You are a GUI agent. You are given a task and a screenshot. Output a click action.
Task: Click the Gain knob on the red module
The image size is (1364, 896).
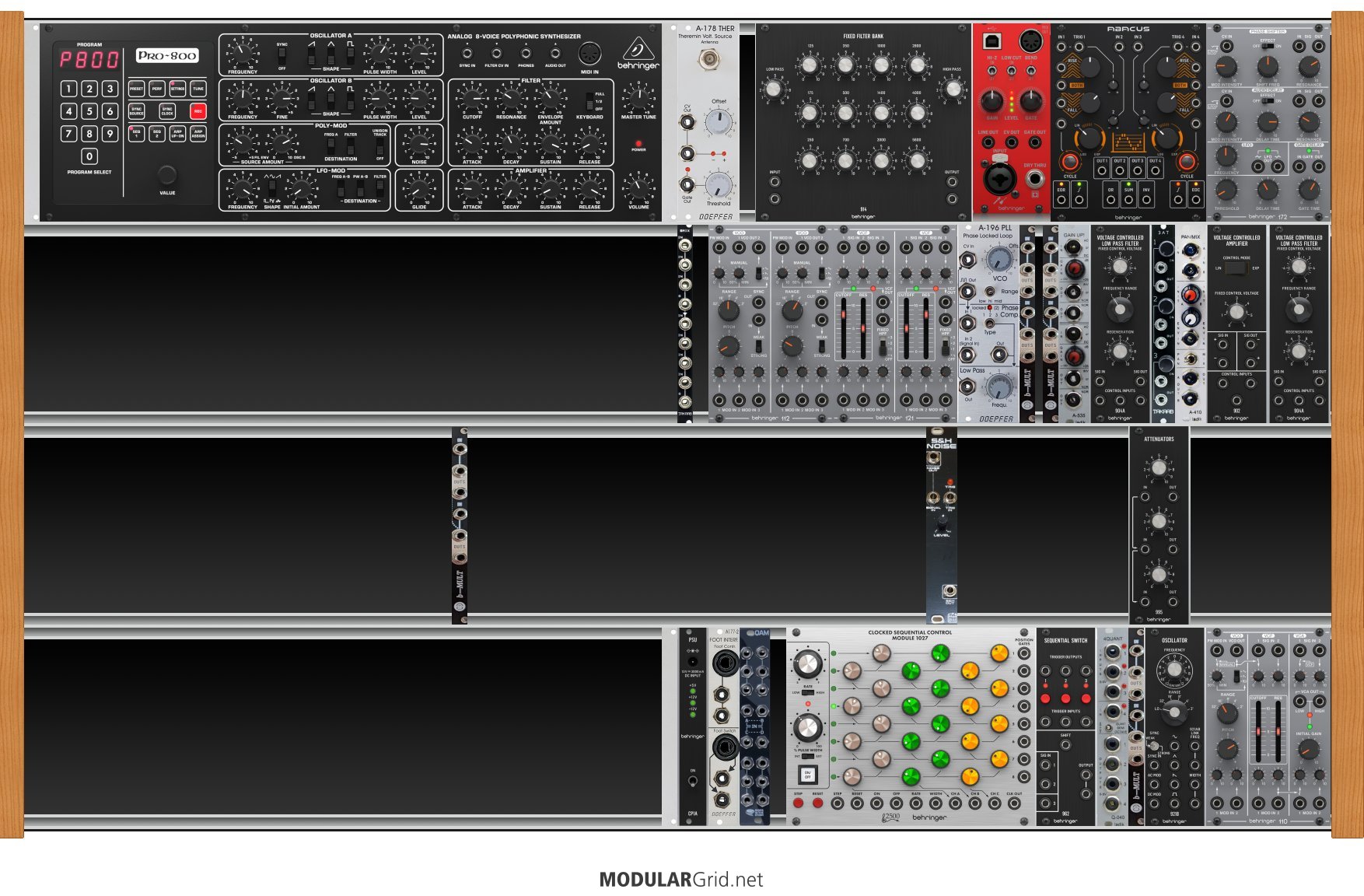pyautogui.click(x=992, y=100)
